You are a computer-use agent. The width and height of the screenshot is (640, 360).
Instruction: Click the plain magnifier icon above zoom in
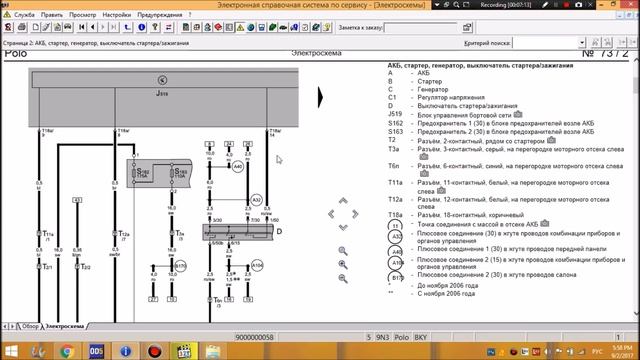(x=343, y=251)
